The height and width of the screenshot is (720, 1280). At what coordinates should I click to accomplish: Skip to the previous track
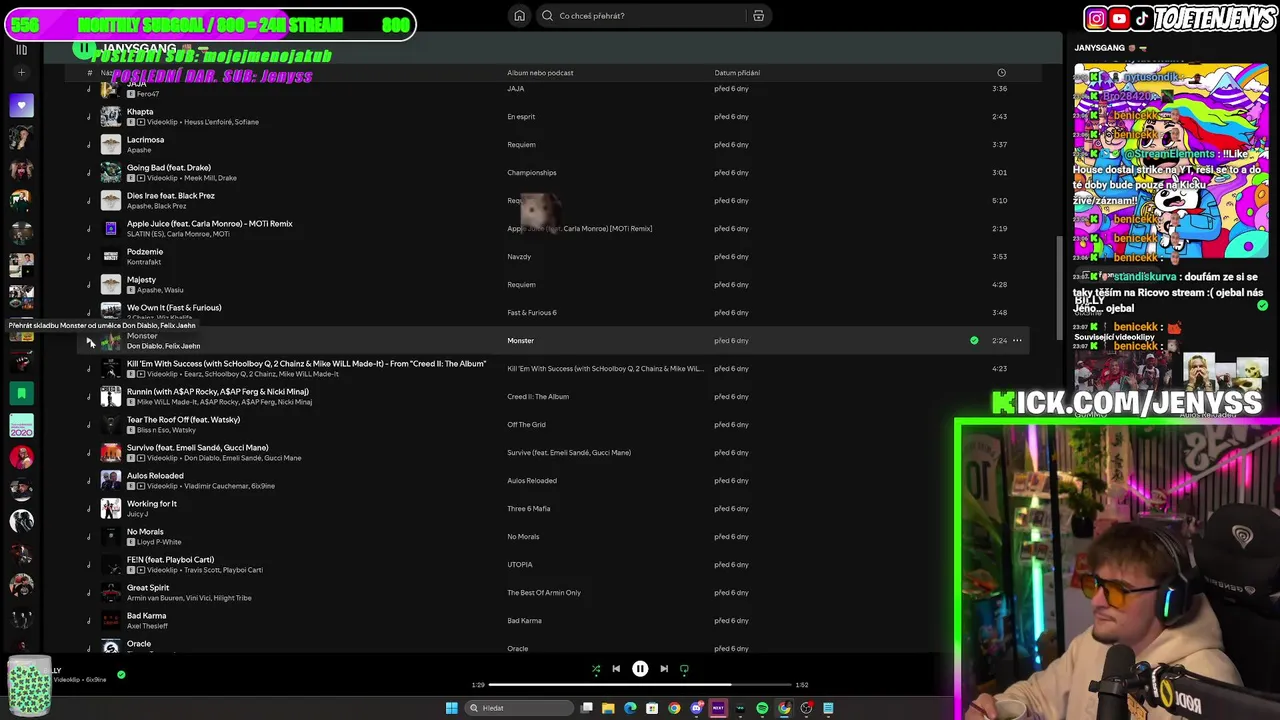616,669
